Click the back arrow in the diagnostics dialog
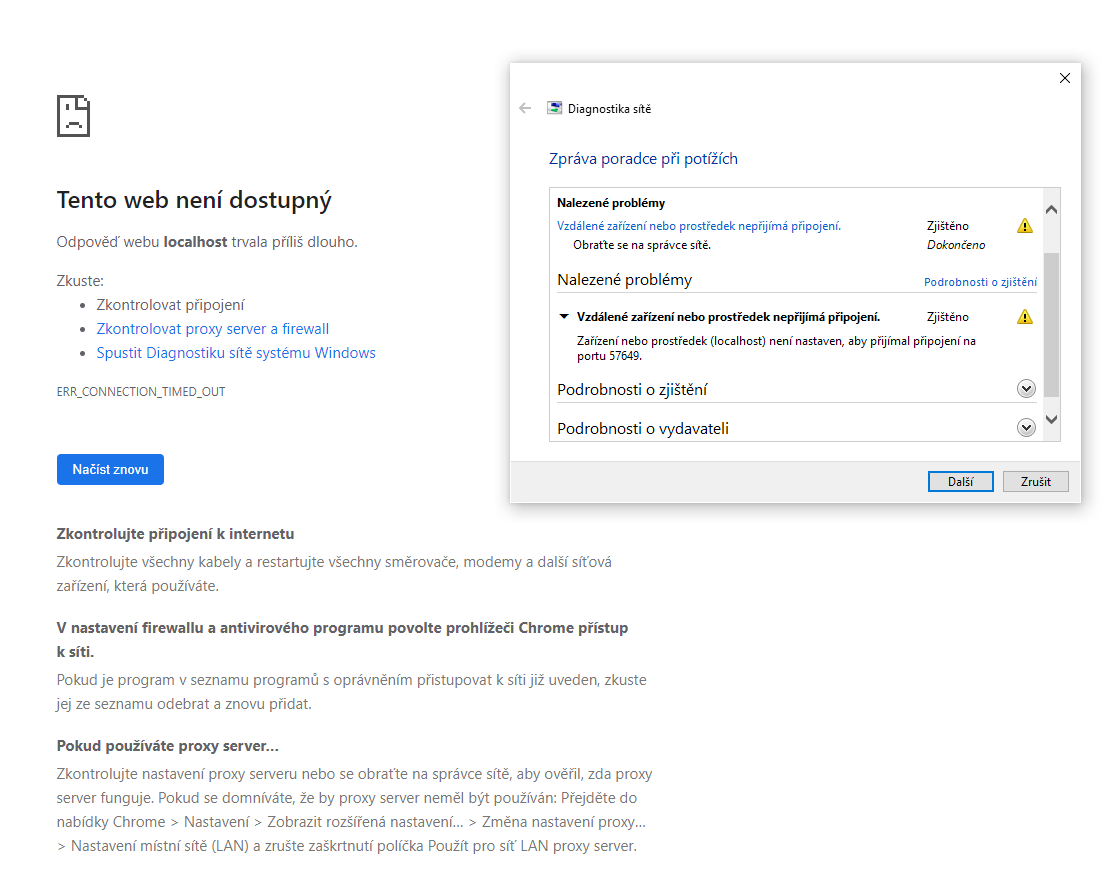Viewport: 1116px width, 883px height. [x=525, y=108]
